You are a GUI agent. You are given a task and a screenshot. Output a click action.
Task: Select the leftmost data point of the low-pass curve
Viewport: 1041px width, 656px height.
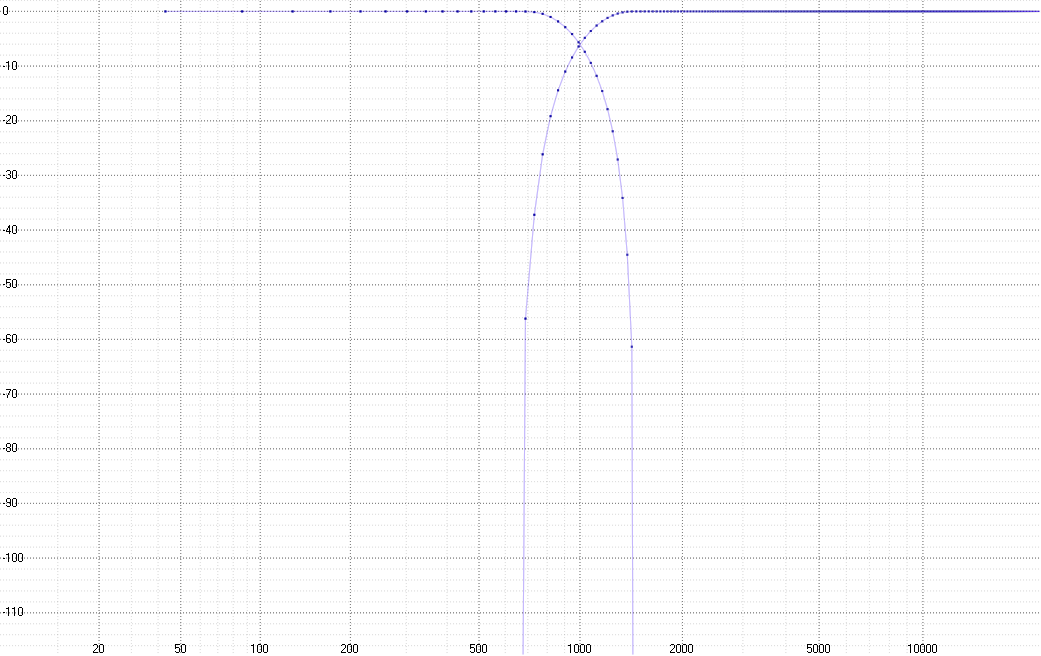165,11
